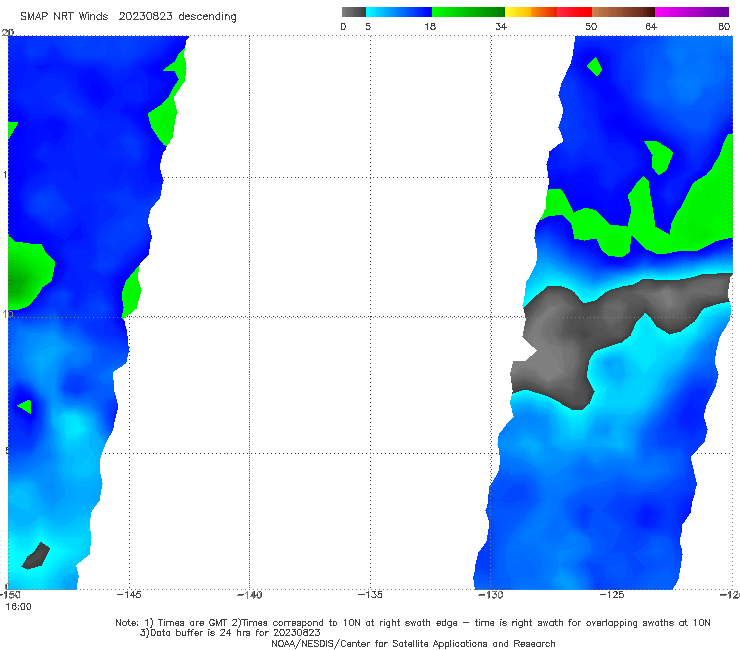Click the brown 50-64 colorbar segment

pyautogui.click(x=623, y=12)
